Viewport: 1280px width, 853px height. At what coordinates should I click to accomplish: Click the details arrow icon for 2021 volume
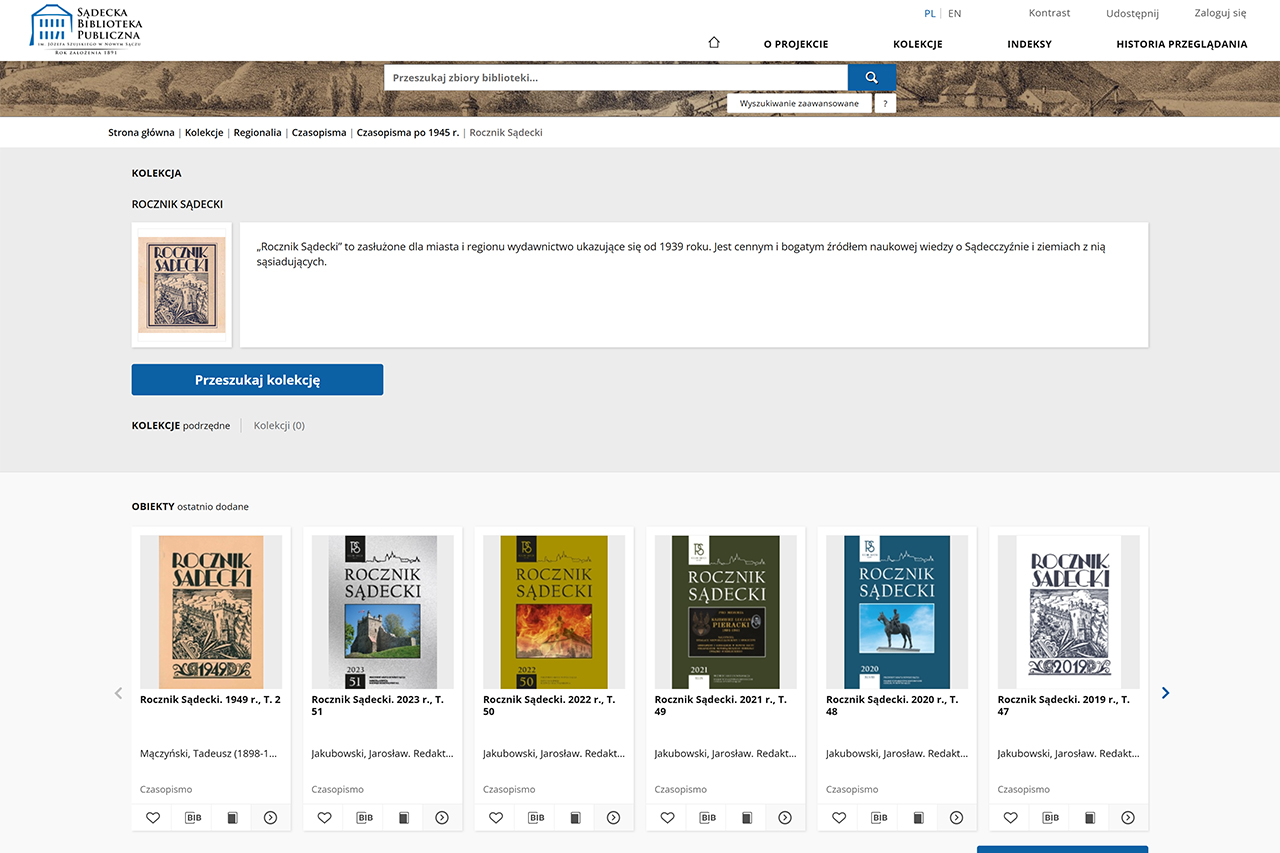(x=785, y=818)
